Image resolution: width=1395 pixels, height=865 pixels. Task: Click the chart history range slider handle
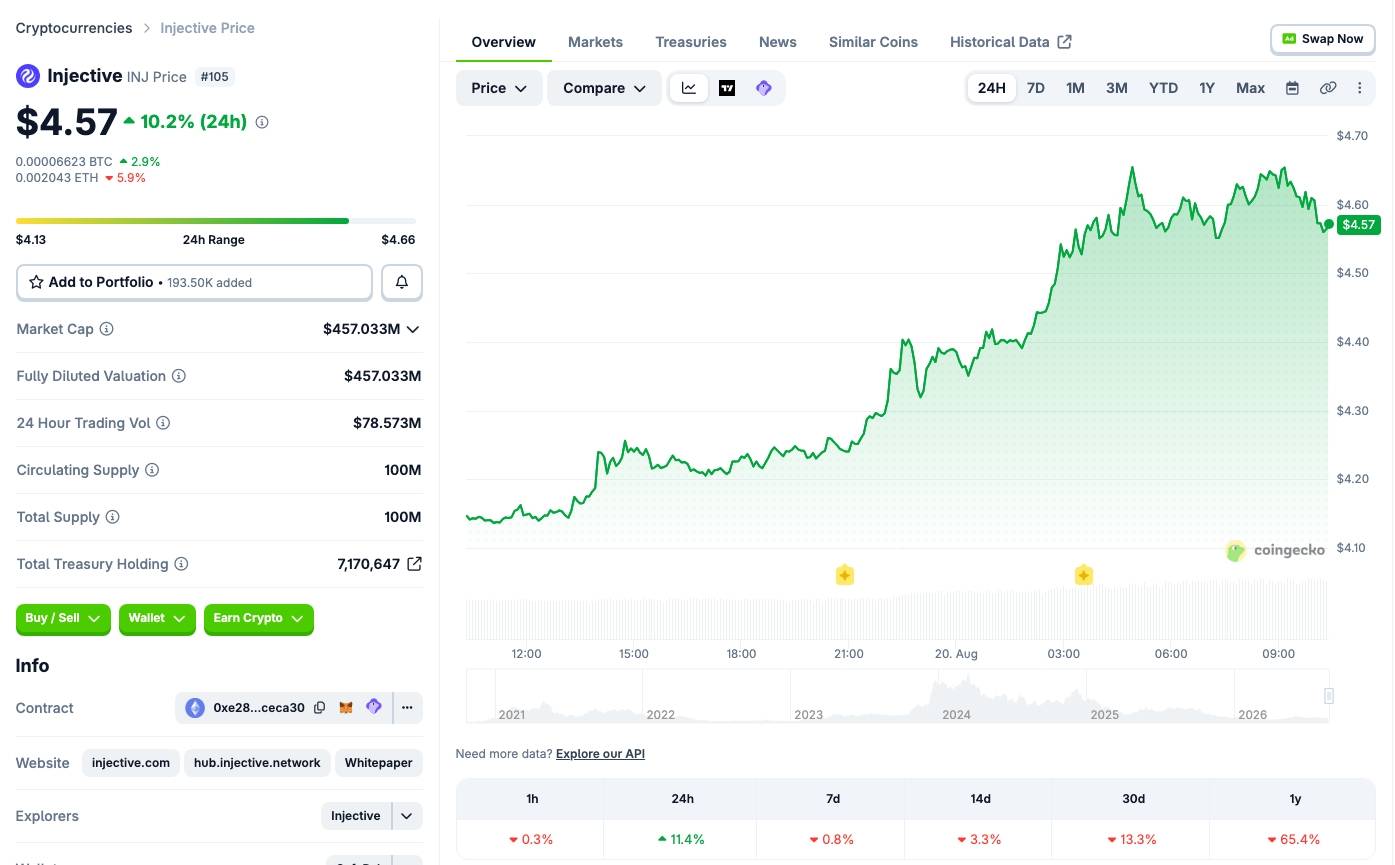click(x=1329, y=696)
